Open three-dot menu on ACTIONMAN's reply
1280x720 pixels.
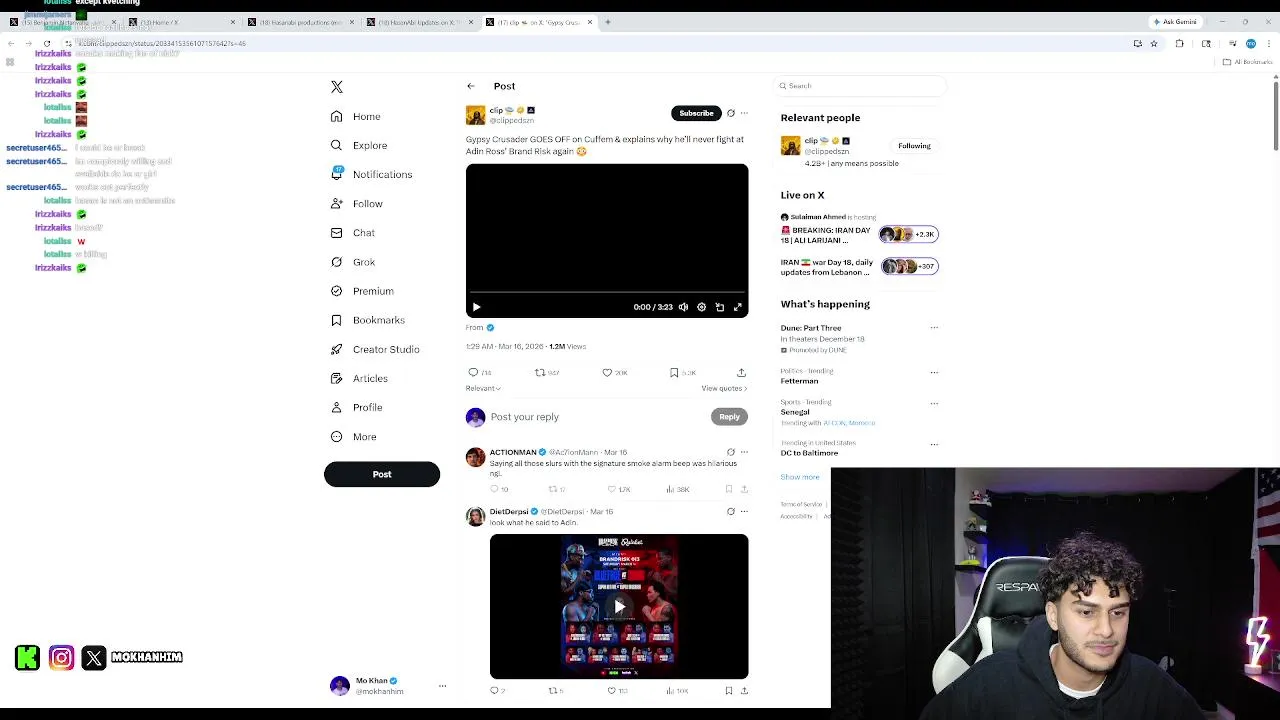(744, 452)
